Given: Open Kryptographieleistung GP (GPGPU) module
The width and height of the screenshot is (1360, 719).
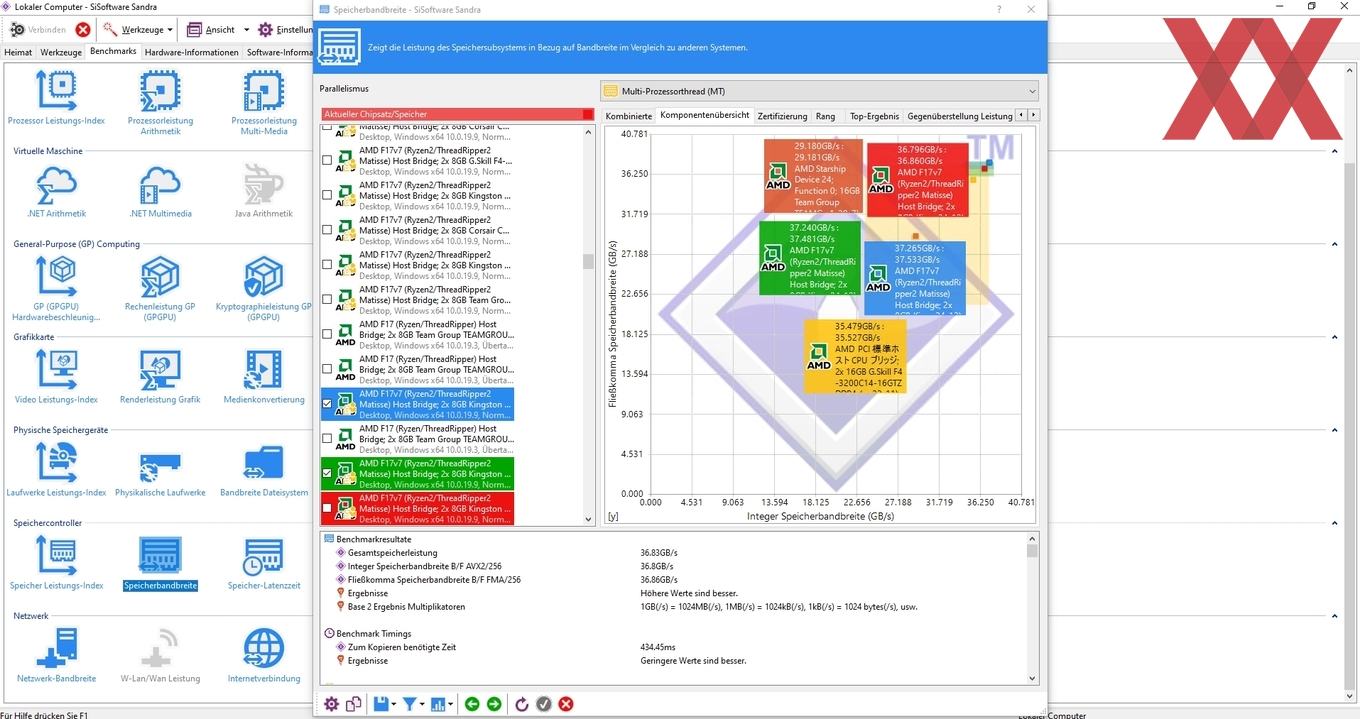Looking at the screenshot, I should [264, 289].
